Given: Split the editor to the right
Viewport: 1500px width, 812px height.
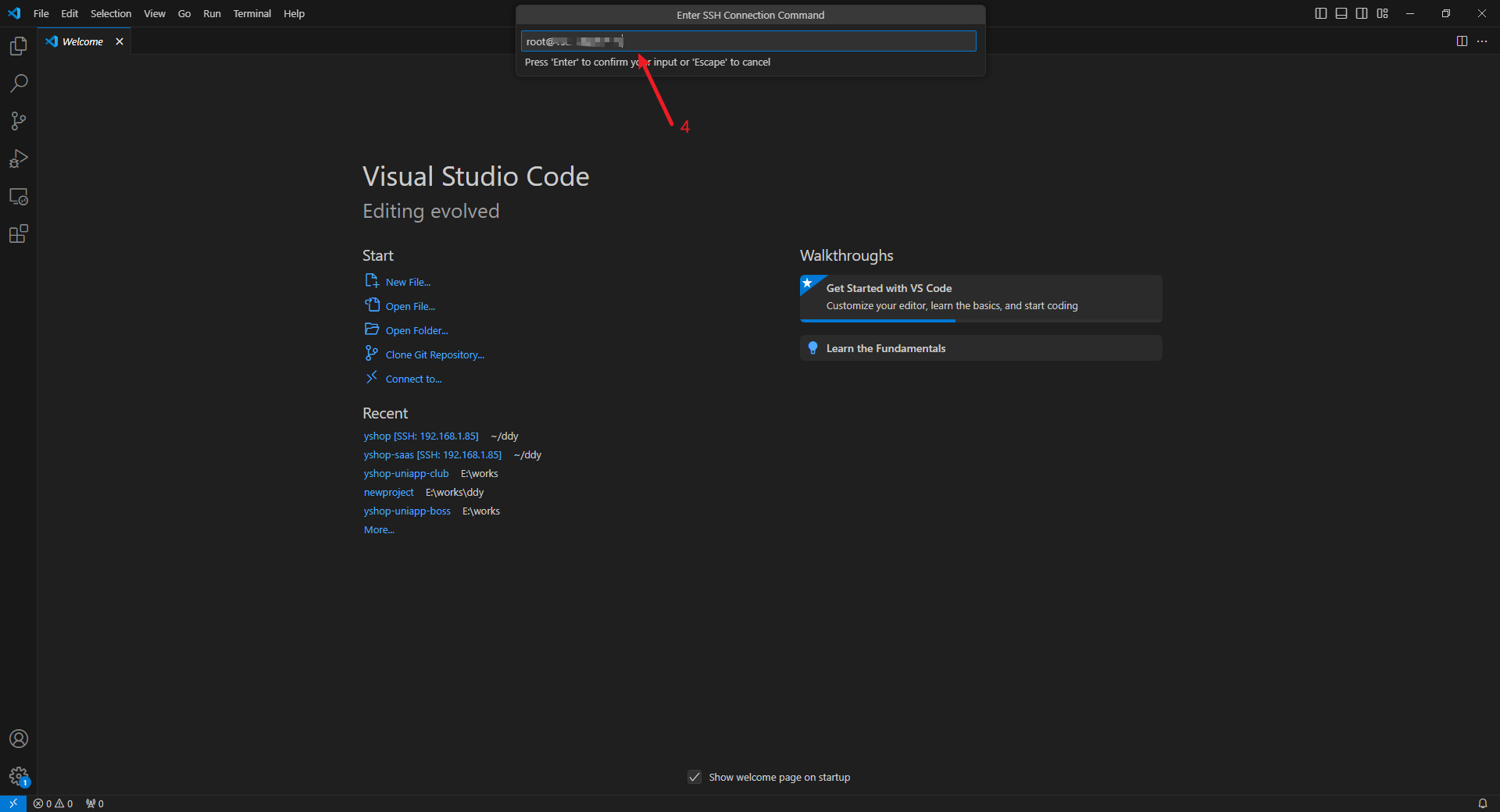Looking at the screenshot, I should point(1462,41).
